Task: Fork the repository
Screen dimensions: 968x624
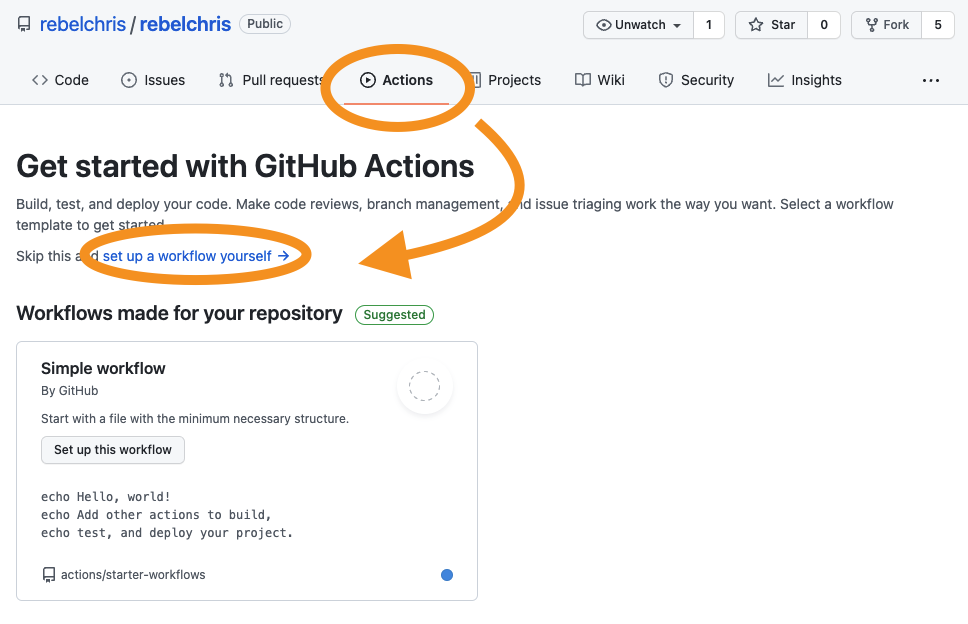Action: click(887, 25)
